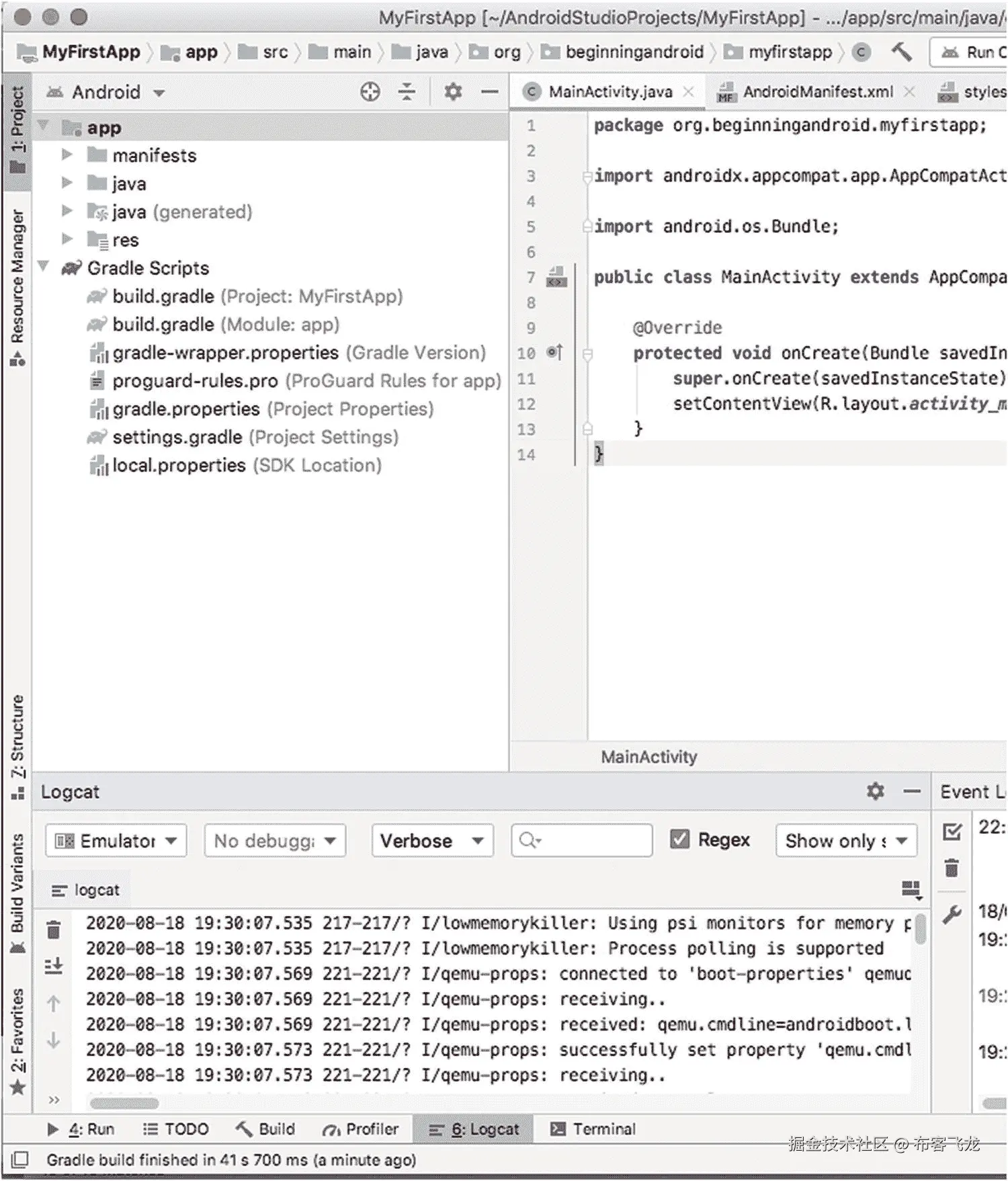Minimize the Logcat panel

click(911, 792)
